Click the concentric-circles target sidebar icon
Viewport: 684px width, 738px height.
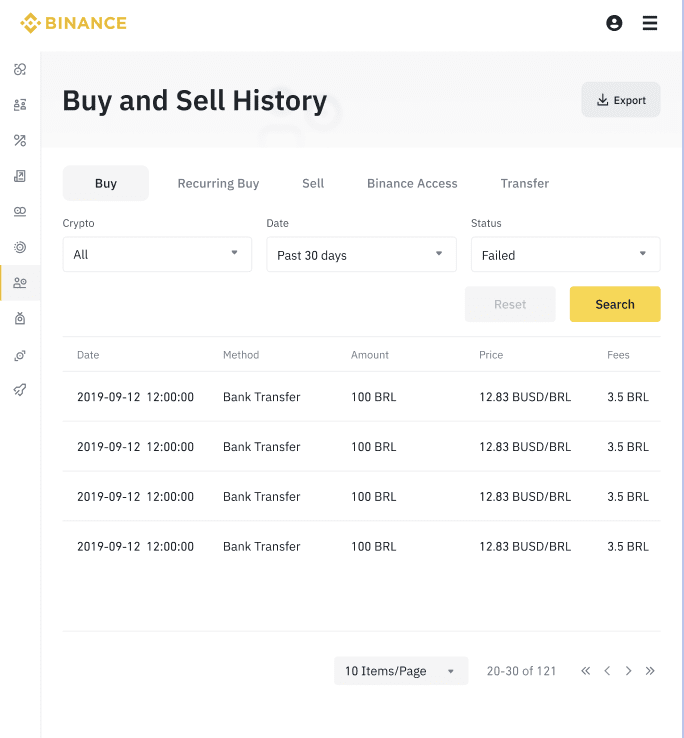coord(20,247)
